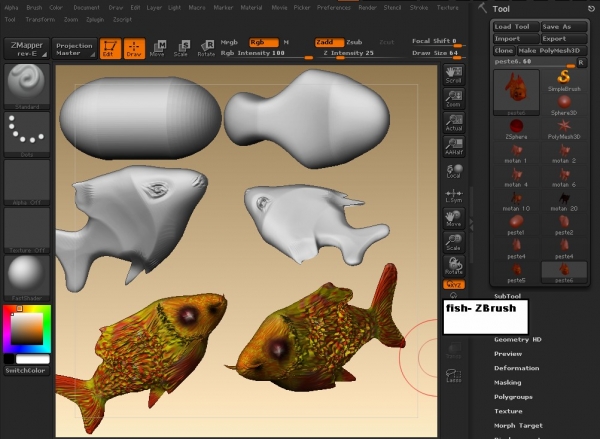
Task: Click the Zoom canvas icon
Action: [454, 99]
